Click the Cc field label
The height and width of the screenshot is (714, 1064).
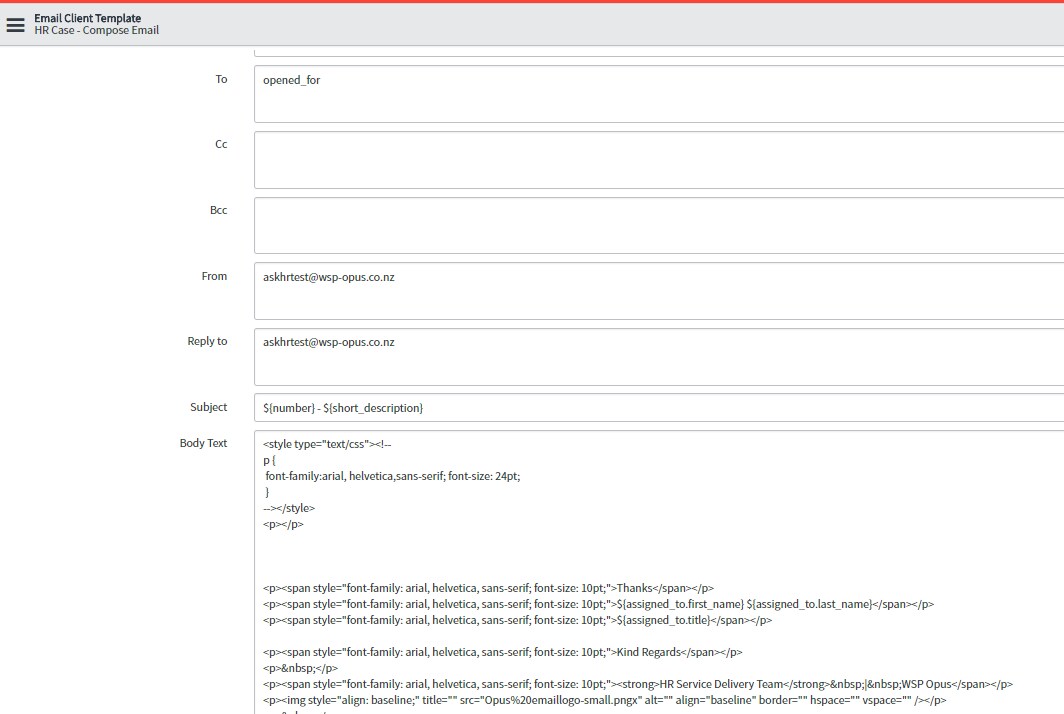[x=221, y=145]
